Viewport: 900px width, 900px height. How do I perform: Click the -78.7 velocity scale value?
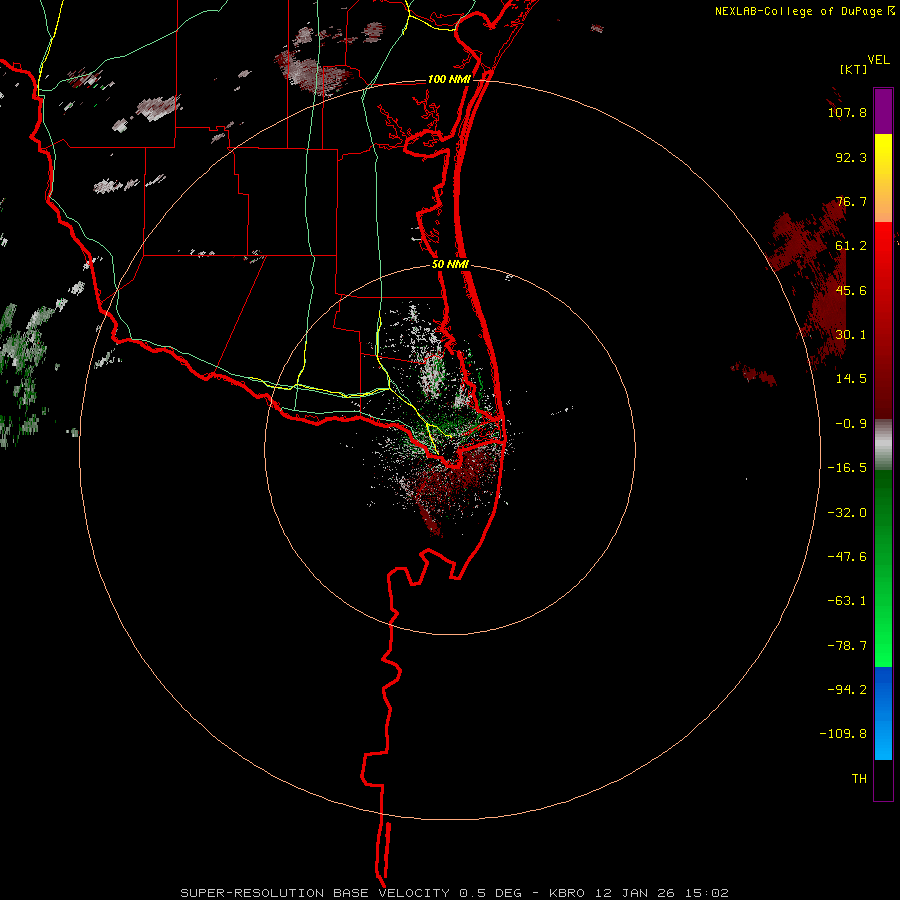847,646
